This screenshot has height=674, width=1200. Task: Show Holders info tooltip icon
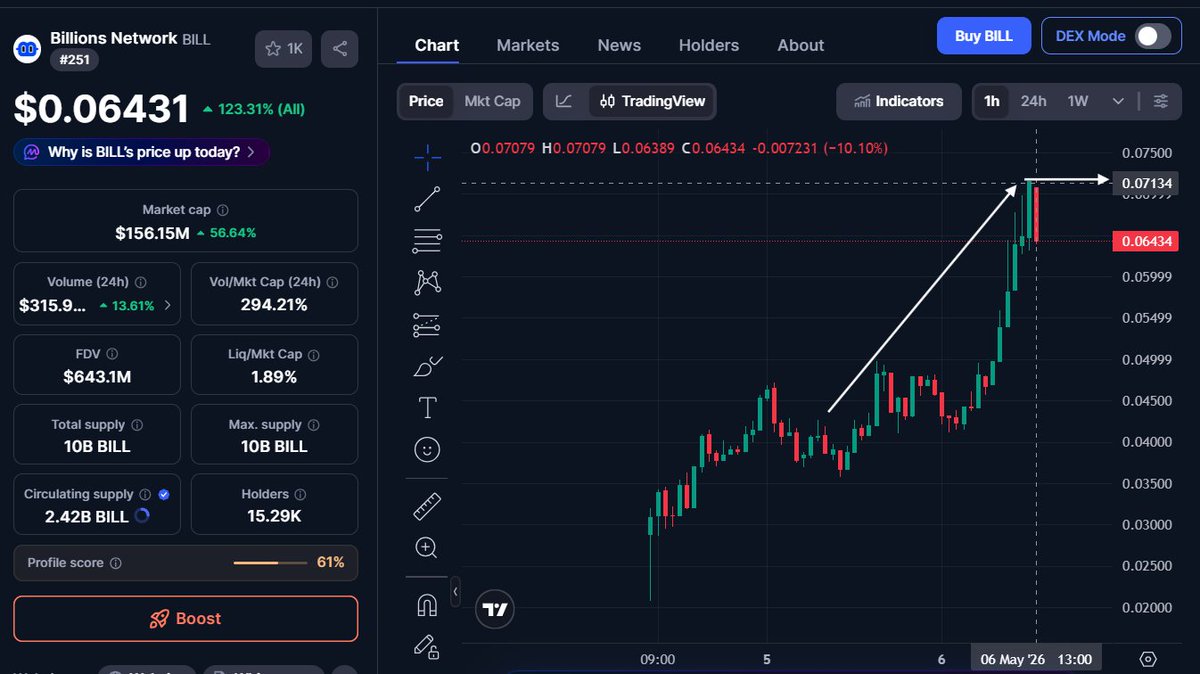click(301, 494)
